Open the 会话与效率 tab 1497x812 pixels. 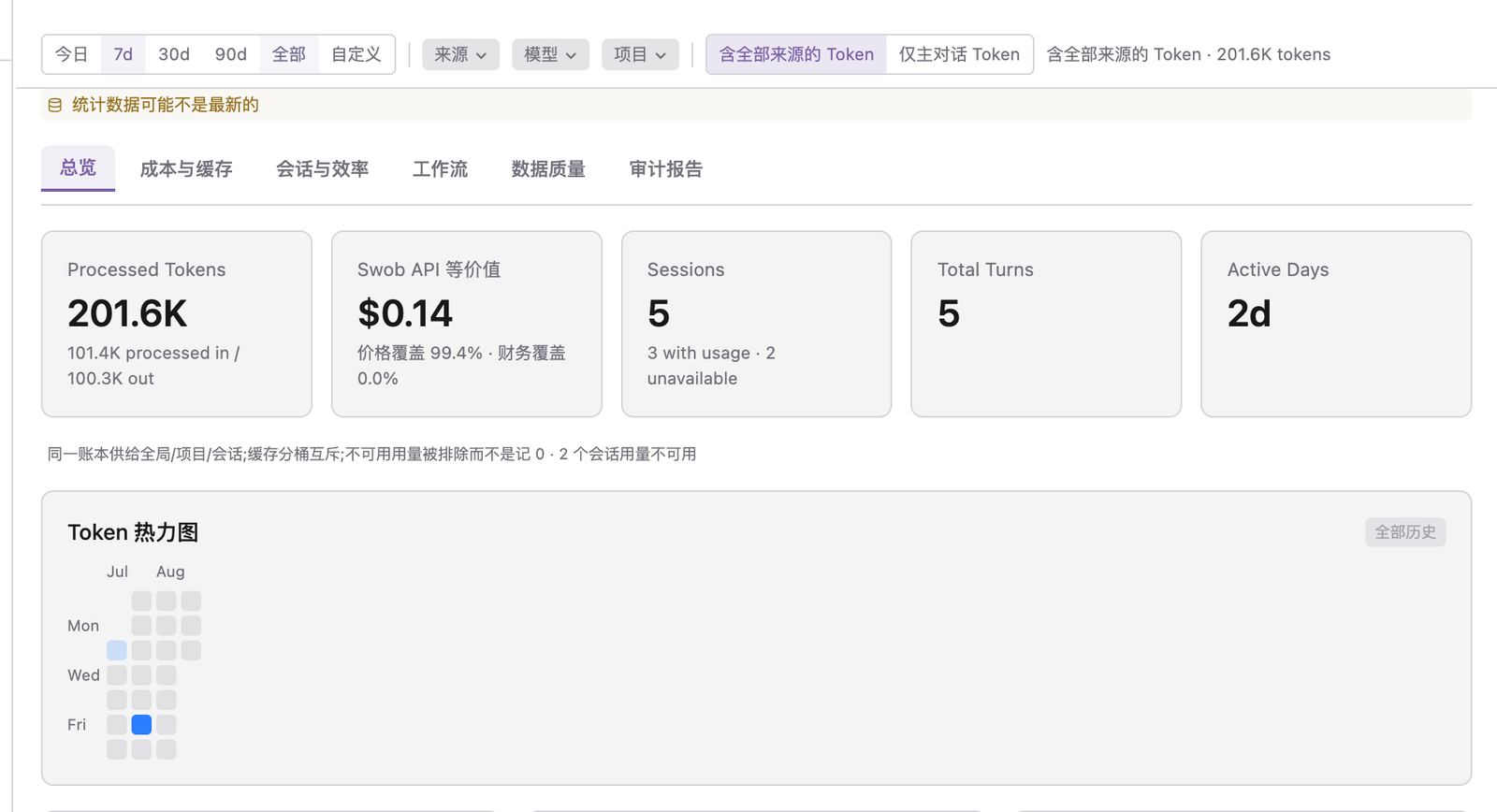coord(323,169)
